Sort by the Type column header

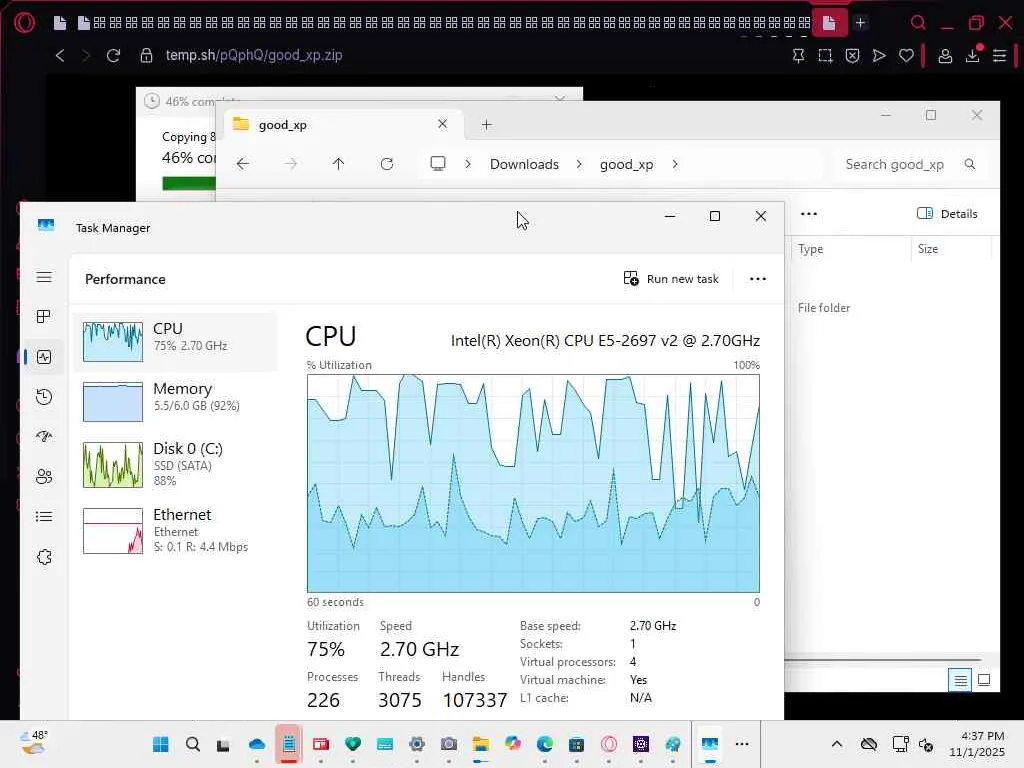coord(851,249)
